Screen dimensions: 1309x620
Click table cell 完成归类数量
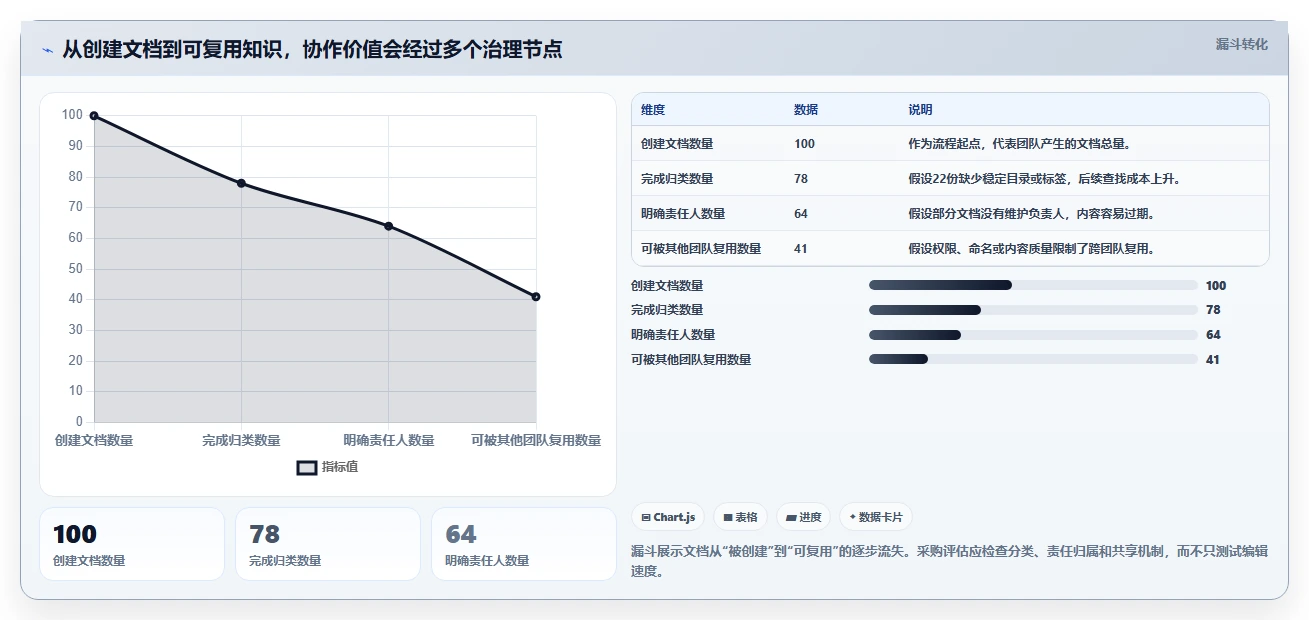click(x=677, y=179)
